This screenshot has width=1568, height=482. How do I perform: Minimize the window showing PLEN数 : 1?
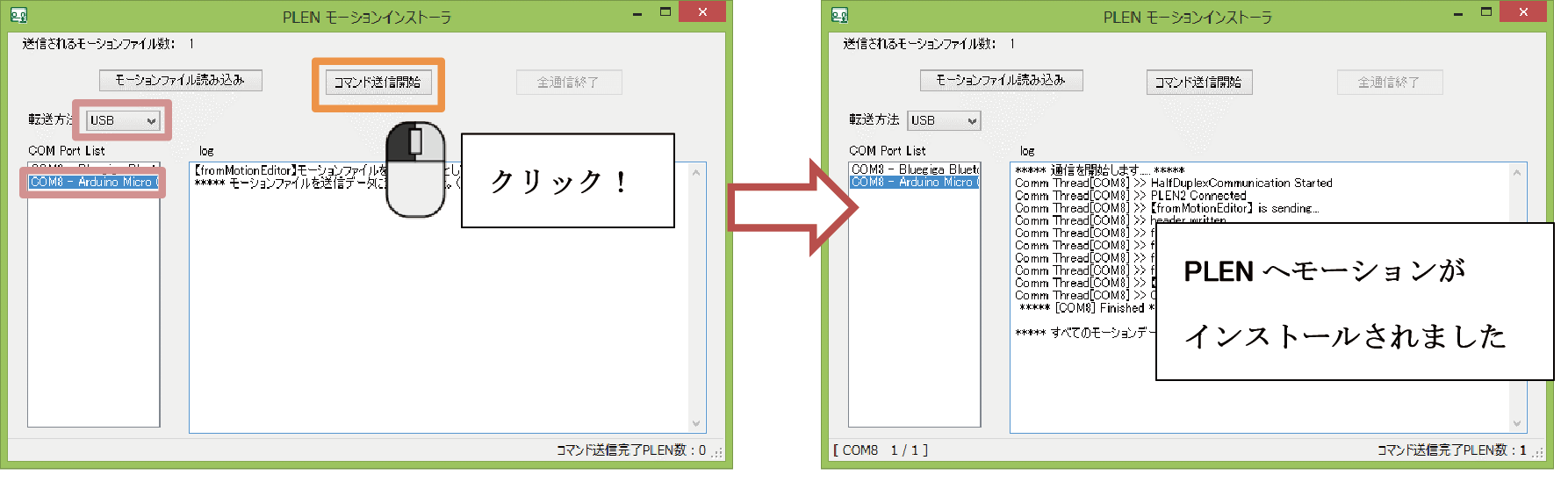pos(1458,13)
